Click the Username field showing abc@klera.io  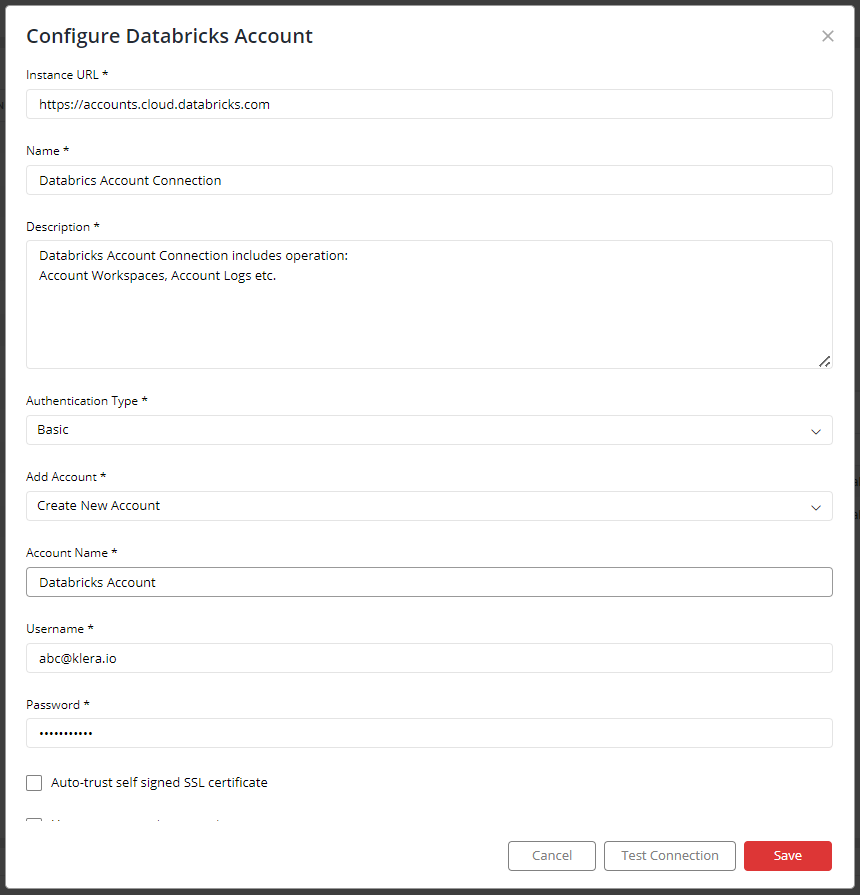[429, 658]
